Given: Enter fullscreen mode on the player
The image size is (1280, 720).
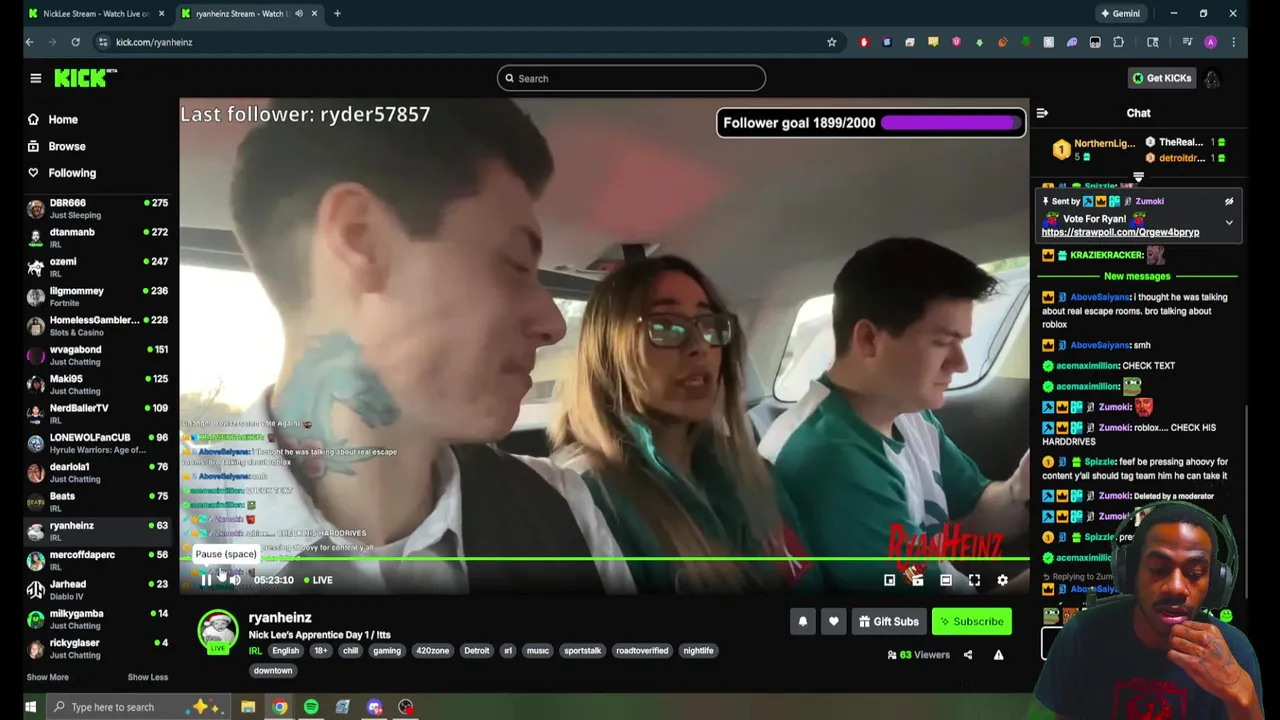Looking at the screenshot, I should (x=974, y=580).
